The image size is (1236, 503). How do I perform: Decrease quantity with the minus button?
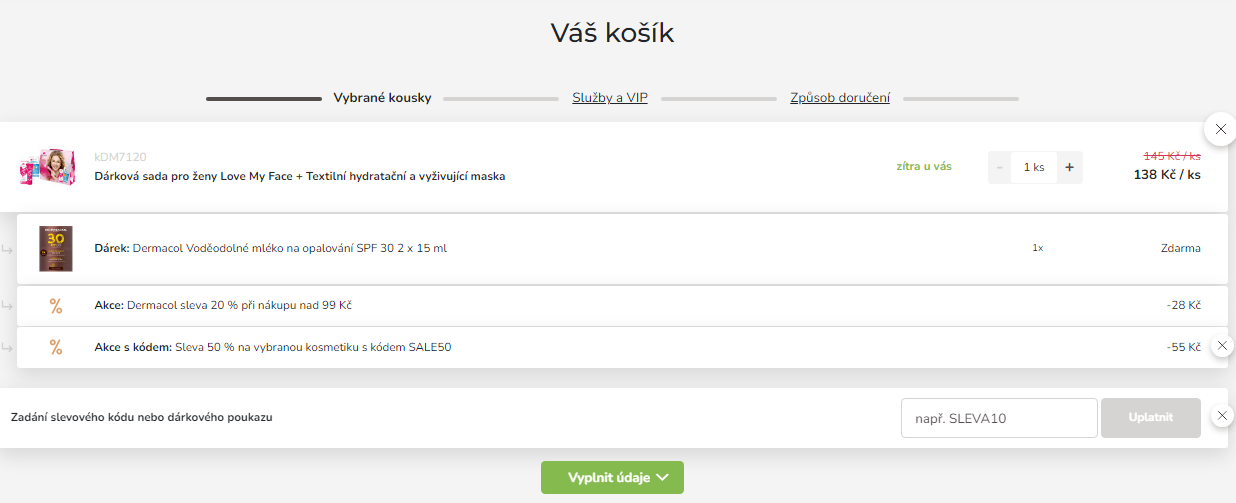tap(1000, 167)
